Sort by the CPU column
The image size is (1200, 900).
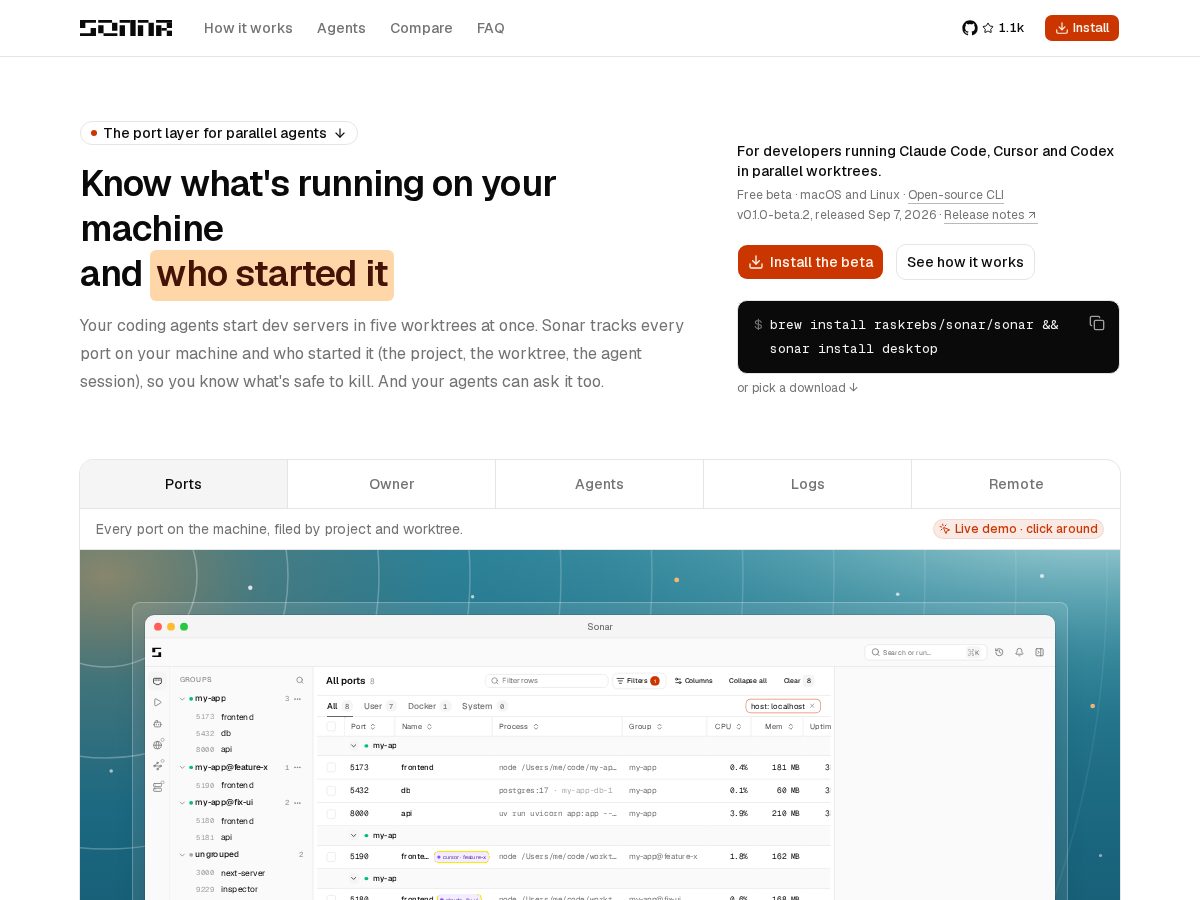coord(728,726)
